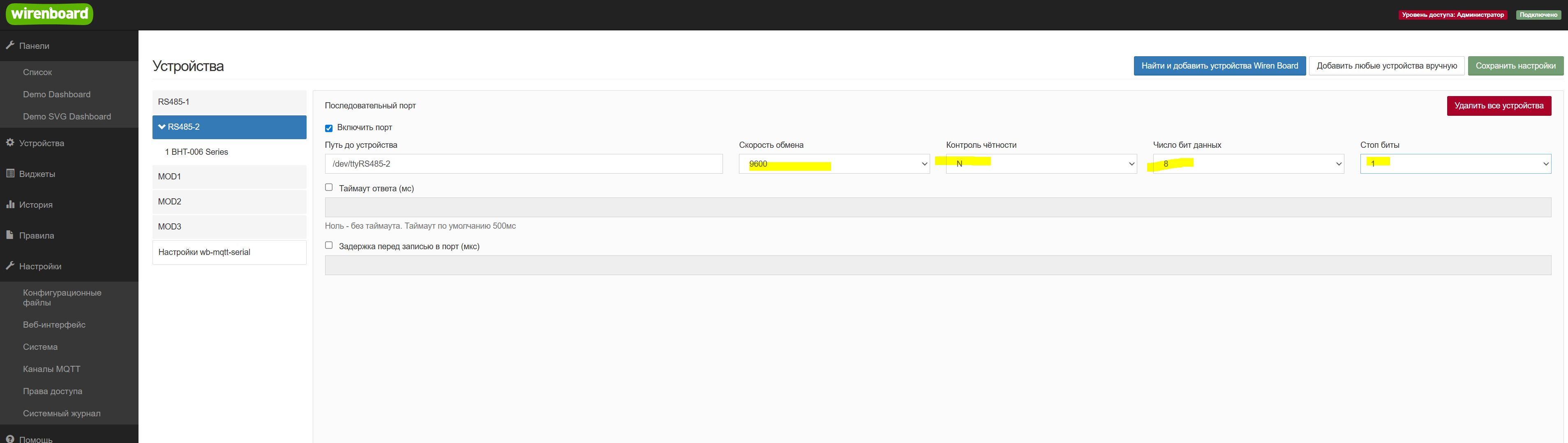
Task: Click the question mark icon beside Помощь
Action: (x=10, y=439)
